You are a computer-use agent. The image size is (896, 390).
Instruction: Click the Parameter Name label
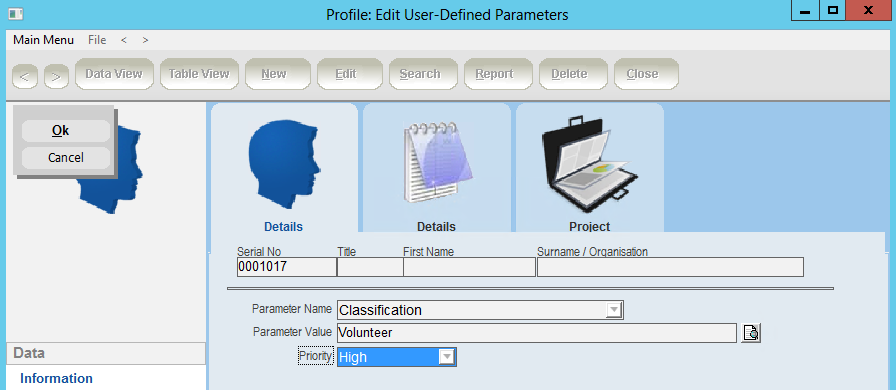[x=291, y=309]
